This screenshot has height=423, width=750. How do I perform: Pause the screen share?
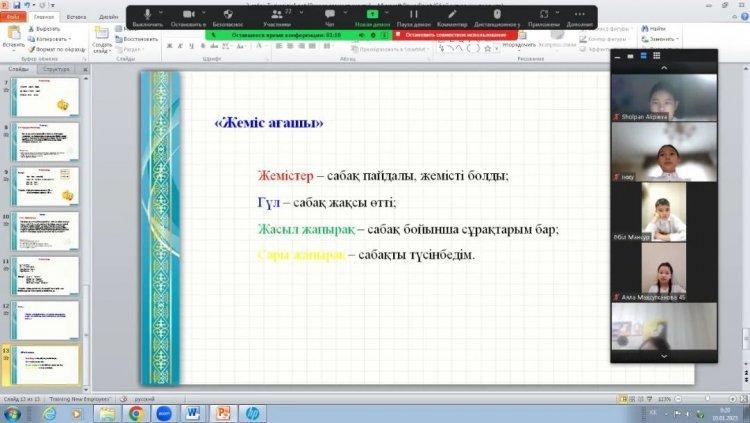(414, 17)
